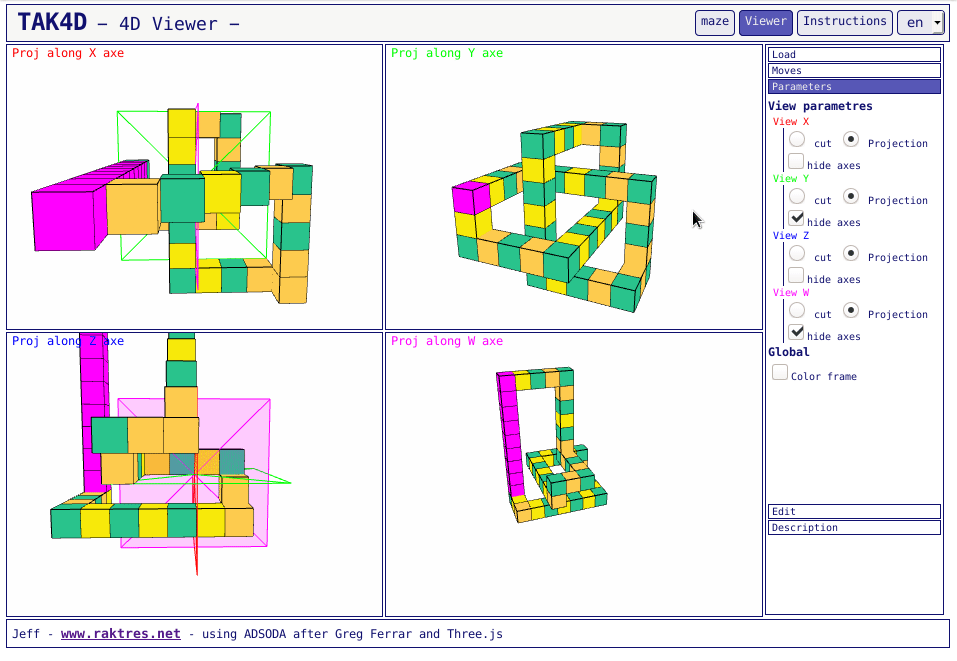Disable hide axes for View W
Viewport: 957px width, 661px height.
(x=796, y=332)
